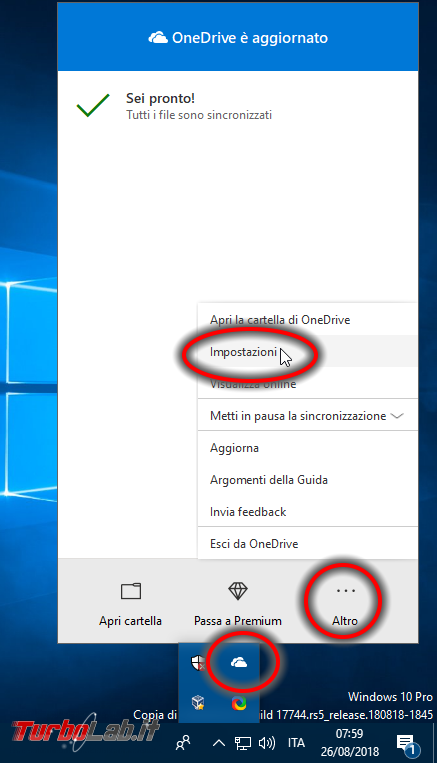This screenshot has width=437, height=763.
Task: Select Apri la cartella di OneDrive
Action: [308, 320]
